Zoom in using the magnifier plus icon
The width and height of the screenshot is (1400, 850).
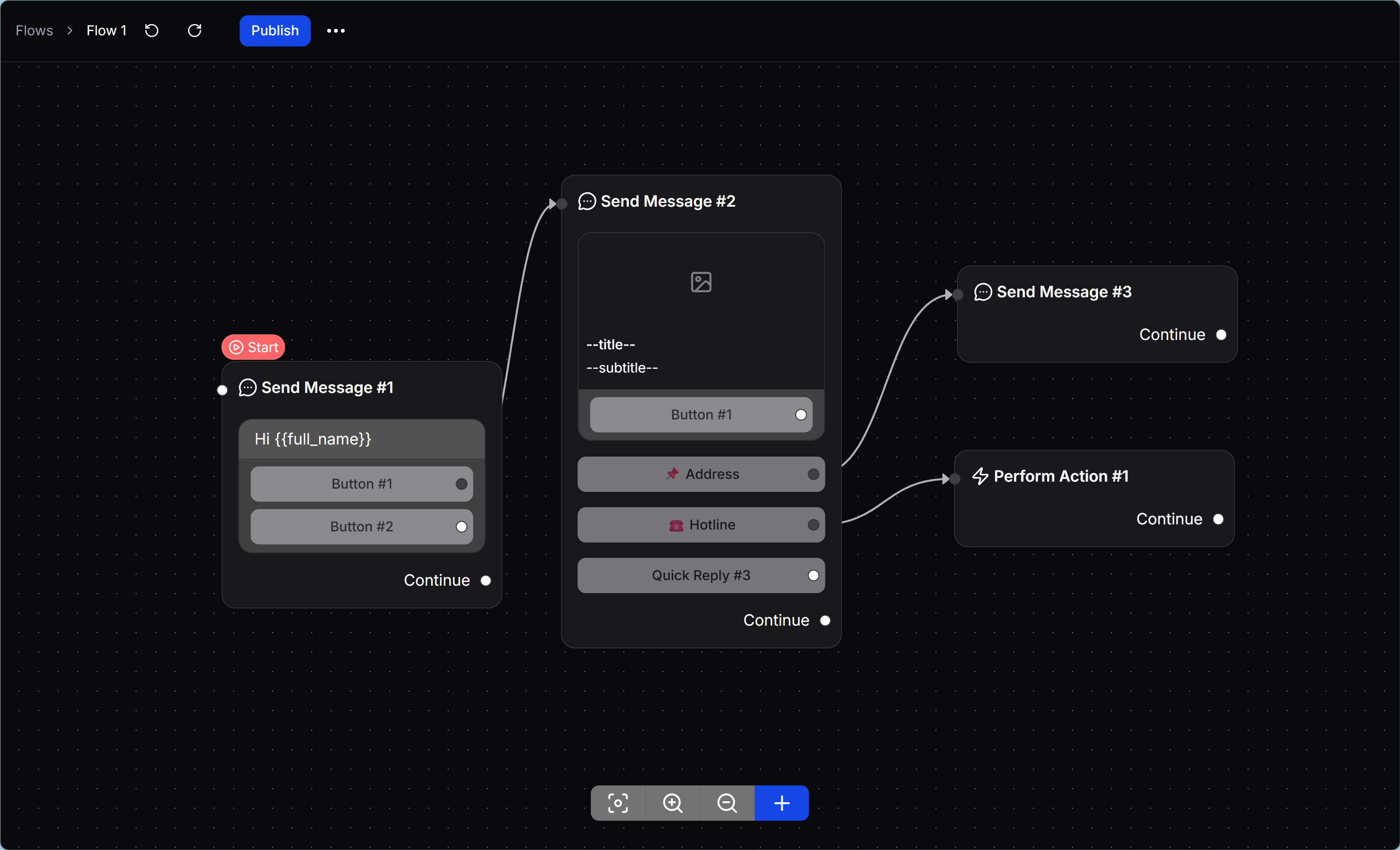(x=672, y=803)
